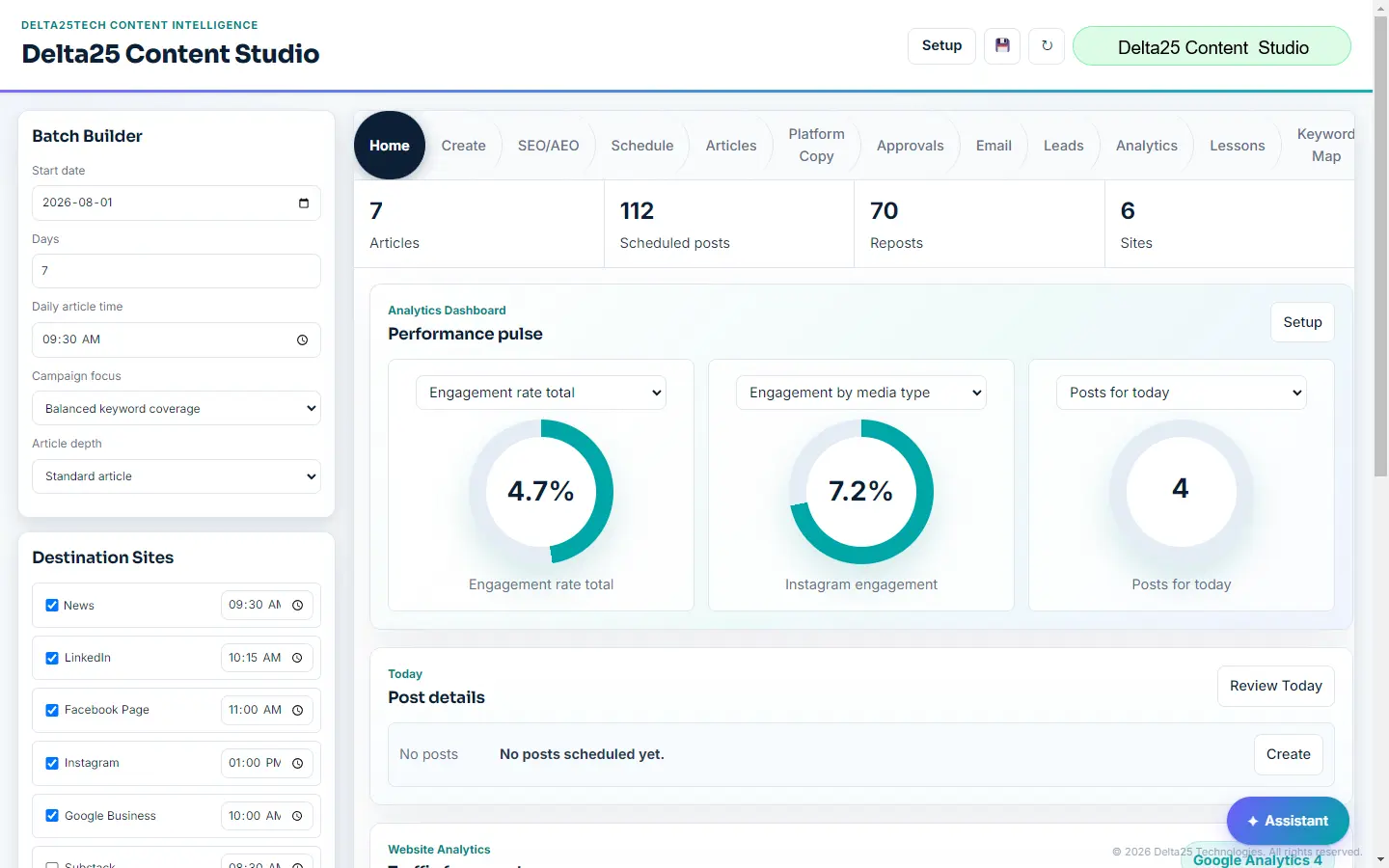
Task: Click the News 09:30 AM time field
Action: pos(267,606)
